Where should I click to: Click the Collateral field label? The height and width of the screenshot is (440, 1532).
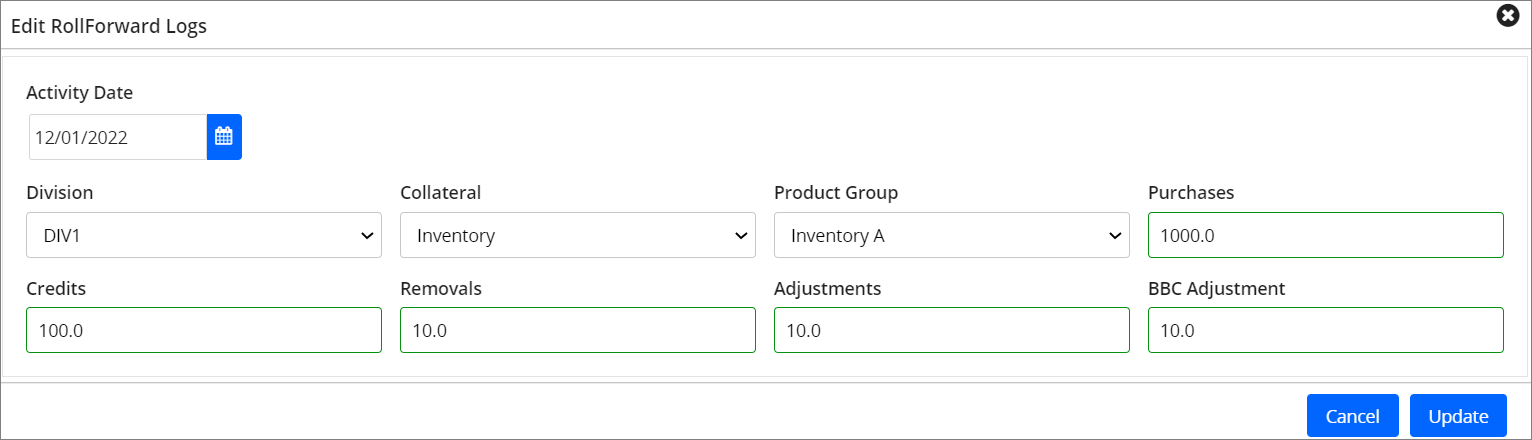coord(440,192)
